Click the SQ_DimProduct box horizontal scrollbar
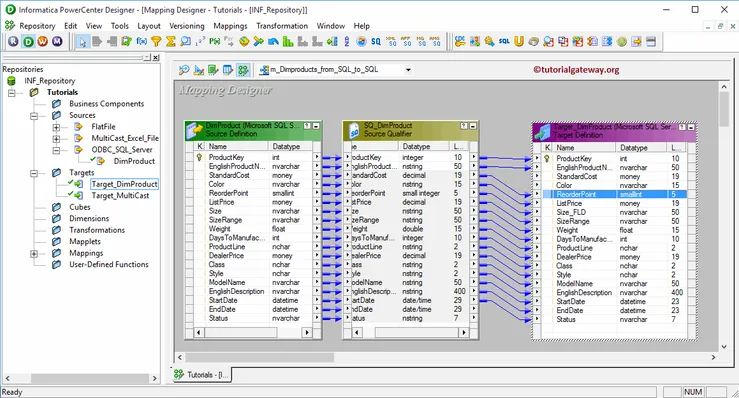The width and height of the screenshot is (739, 398). click(x=410, y=332)
